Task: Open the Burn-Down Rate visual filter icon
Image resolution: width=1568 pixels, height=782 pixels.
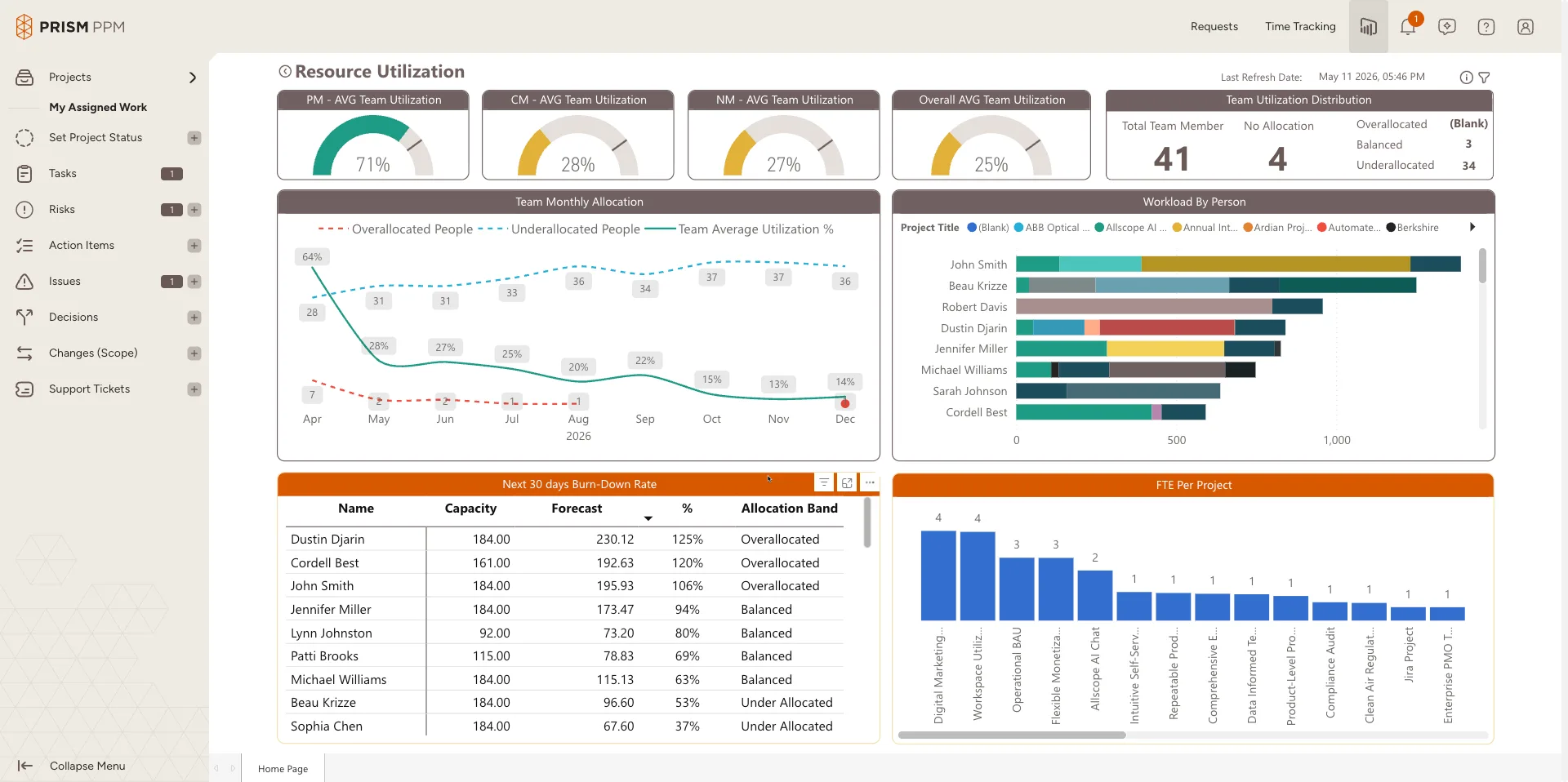Action: point(824,482)
